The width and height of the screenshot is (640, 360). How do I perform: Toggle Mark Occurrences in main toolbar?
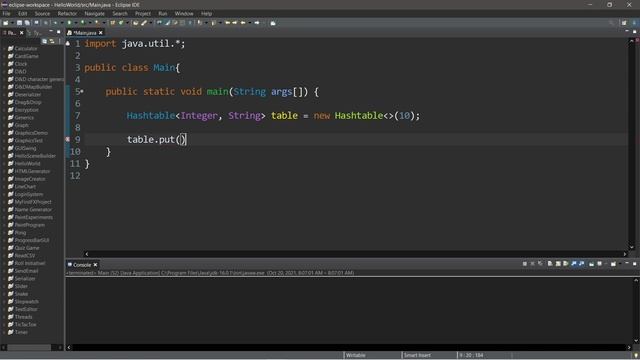[x=167, y=23]
